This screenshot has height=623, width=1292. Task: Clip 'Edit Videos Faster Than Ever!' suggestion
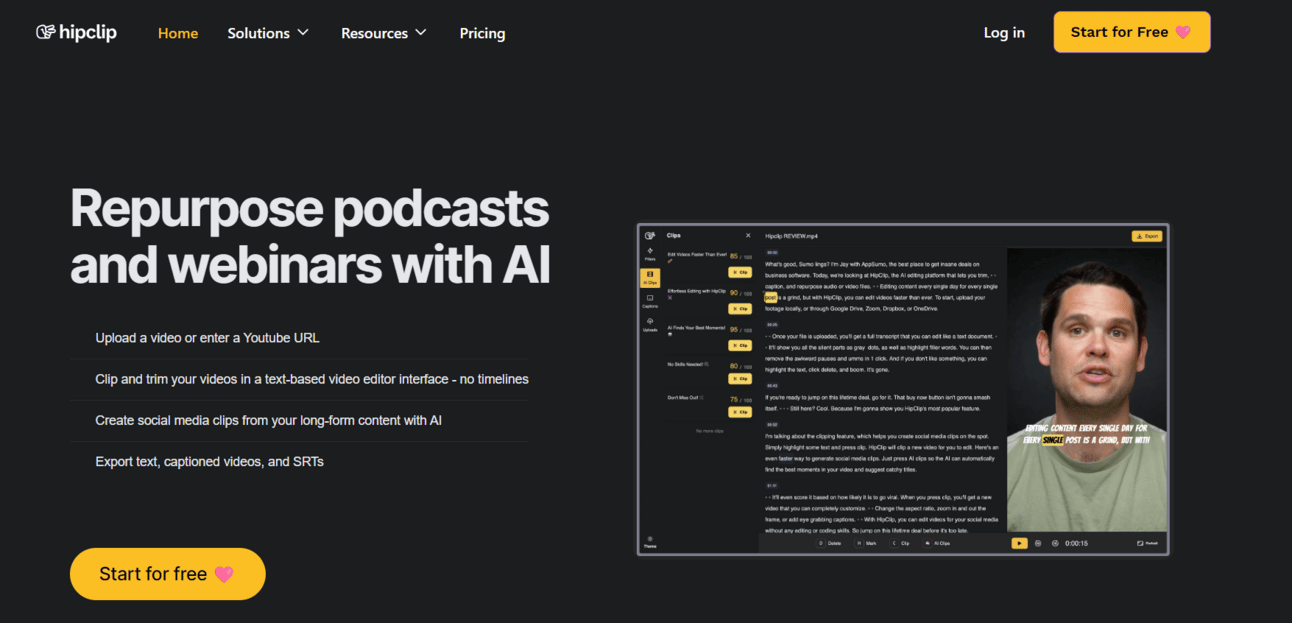point(740,272)
